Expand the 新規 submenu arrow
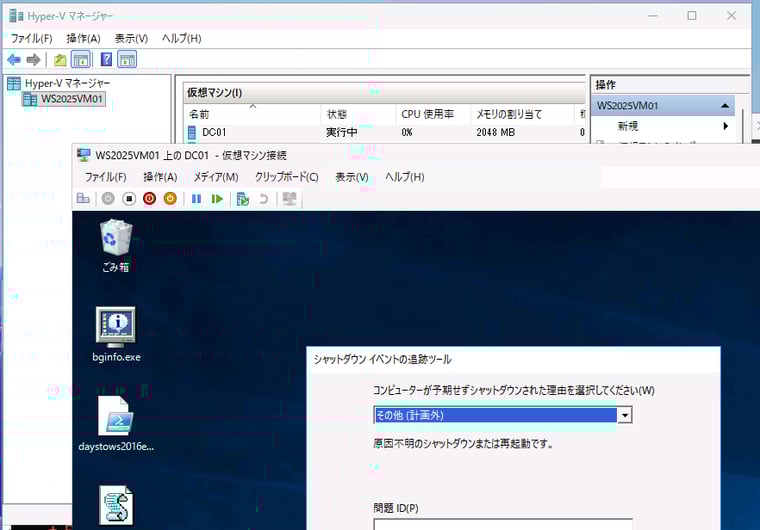 tap(726, 127)
